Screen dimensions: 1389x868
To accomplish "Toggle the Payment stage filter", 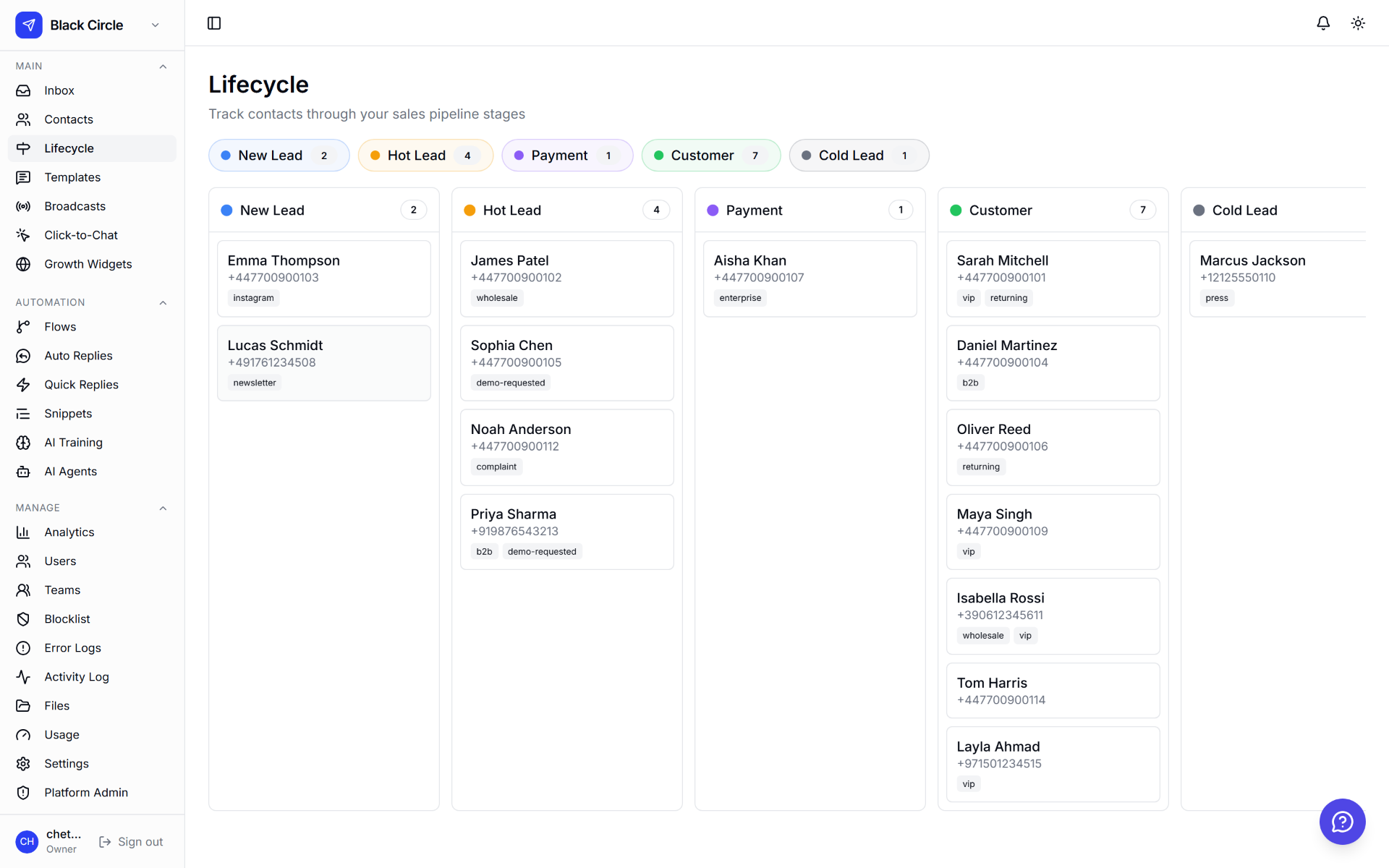I will (567, 156).
